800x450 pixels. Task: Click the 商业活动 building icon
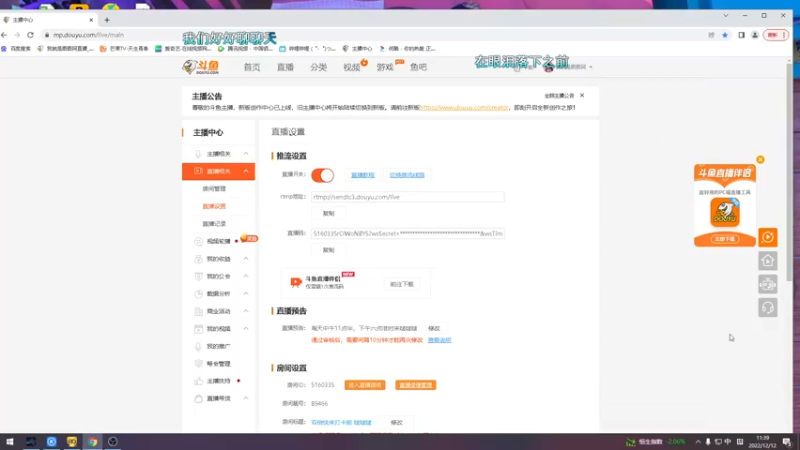coord(198,311)
